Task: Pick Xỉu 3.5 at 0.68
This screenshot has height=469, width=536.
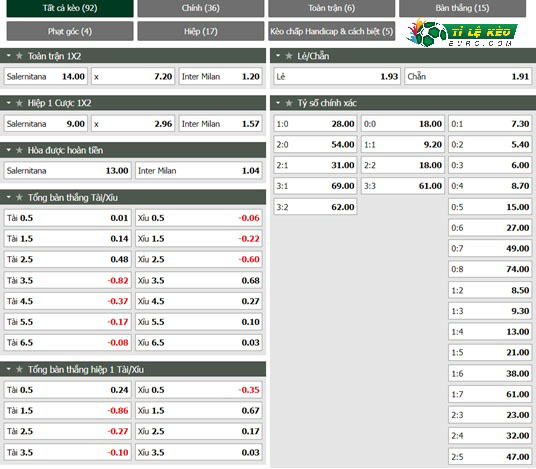Action: point(199,280)
